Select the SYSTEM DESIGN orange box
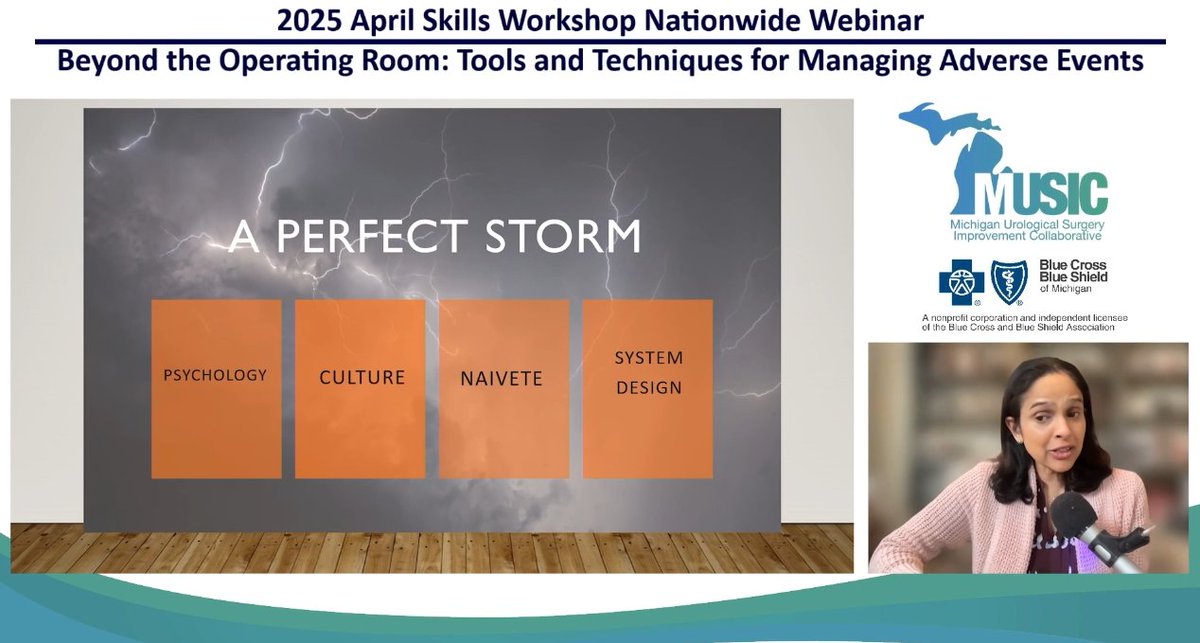1200x643 pixels. click(648, 389)
